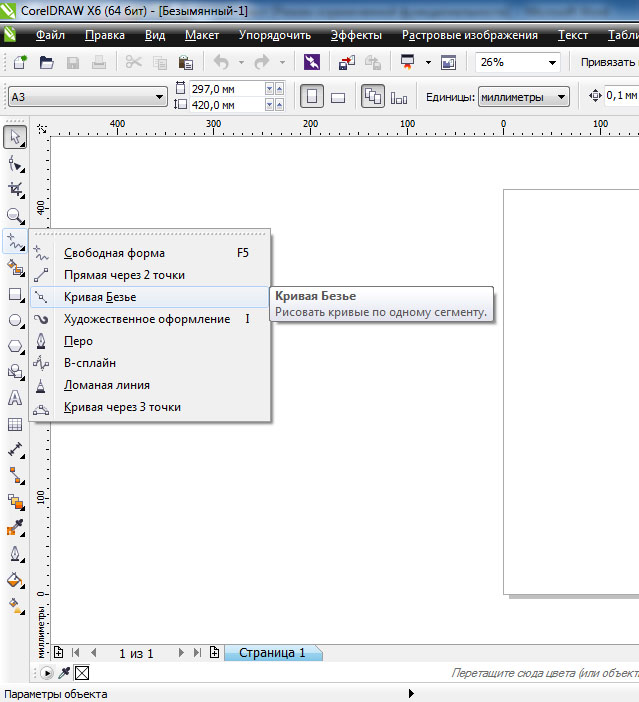Create a new document

click(x=20, y=62)
